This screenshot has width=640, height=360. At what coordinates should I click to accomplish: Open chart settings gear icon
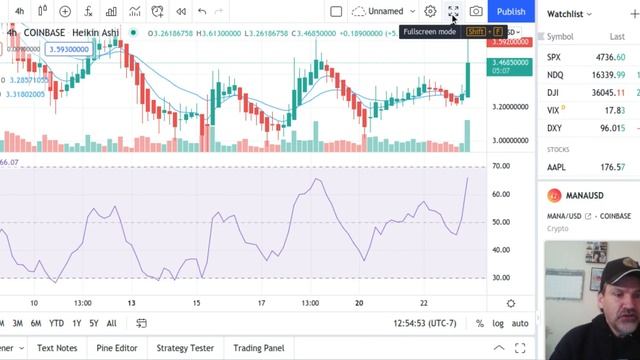(430, 11)
